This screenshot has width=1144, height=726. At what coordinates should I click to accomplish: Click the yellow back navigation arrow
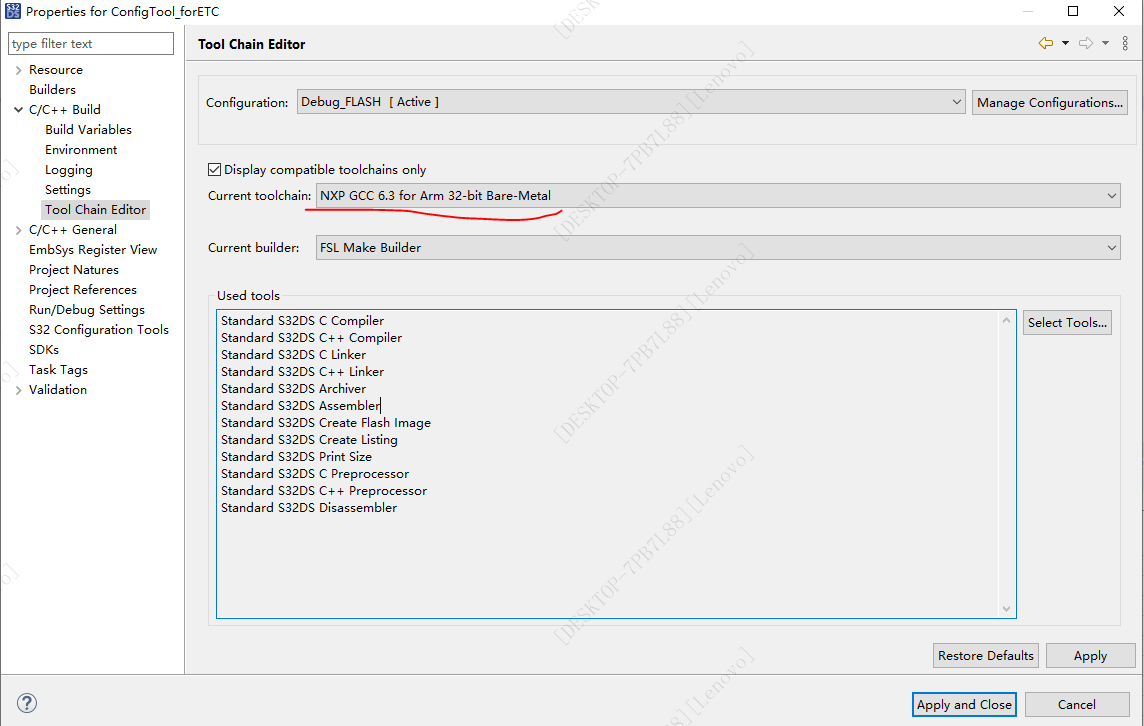coord(1046,44)
